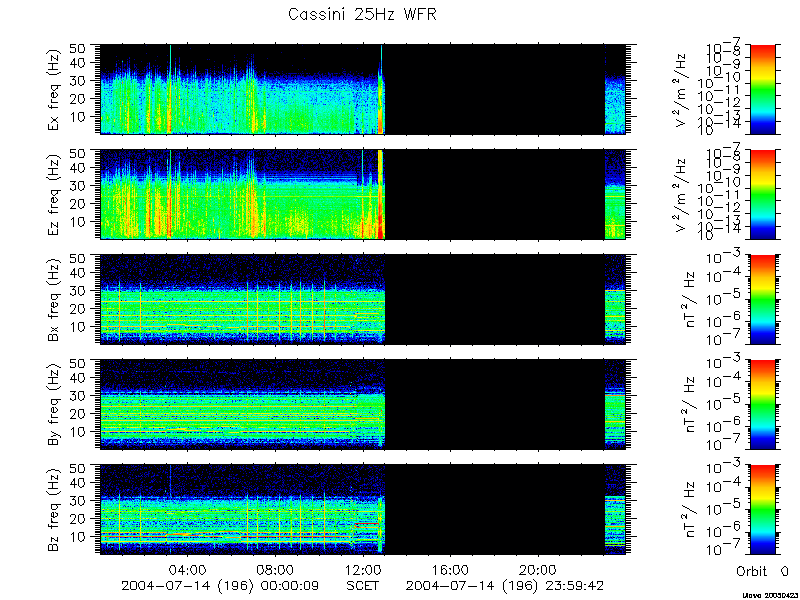Click the Bz spectrogram panel

click(x=363, y=509)
